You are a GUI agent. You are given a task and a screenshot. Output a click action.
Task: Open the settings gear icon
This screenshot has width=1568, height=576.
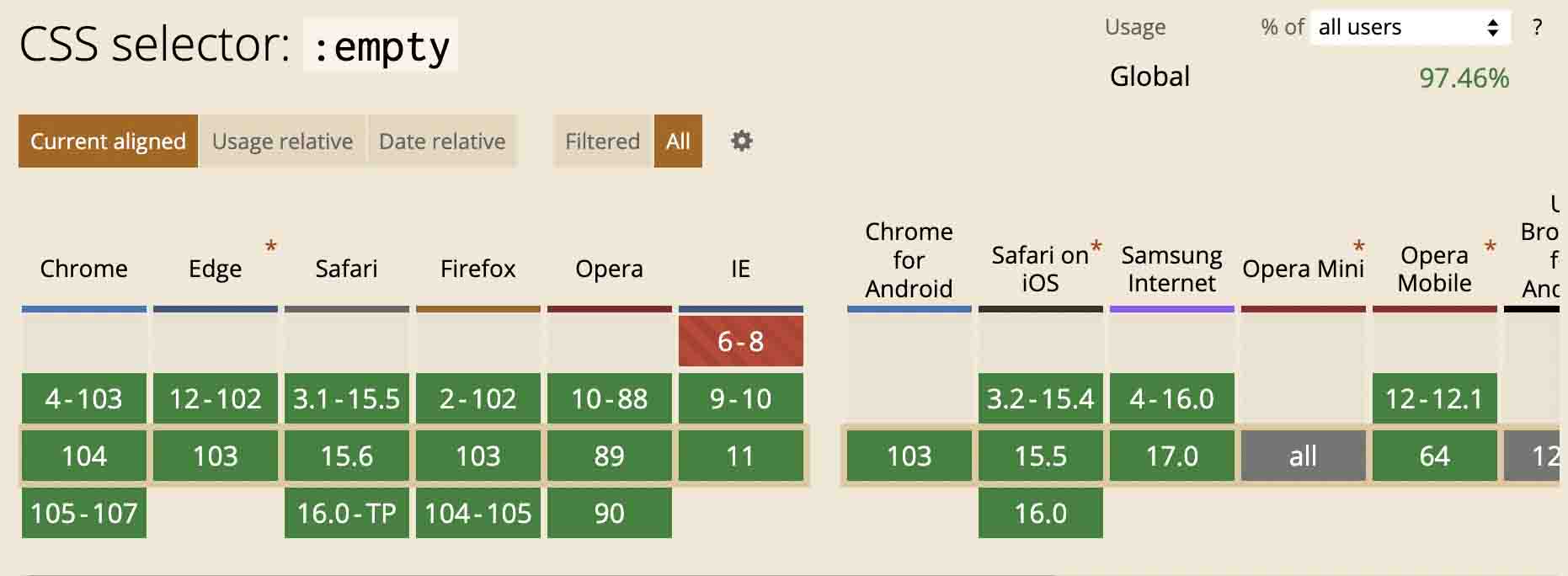click(x=741, y=141)
